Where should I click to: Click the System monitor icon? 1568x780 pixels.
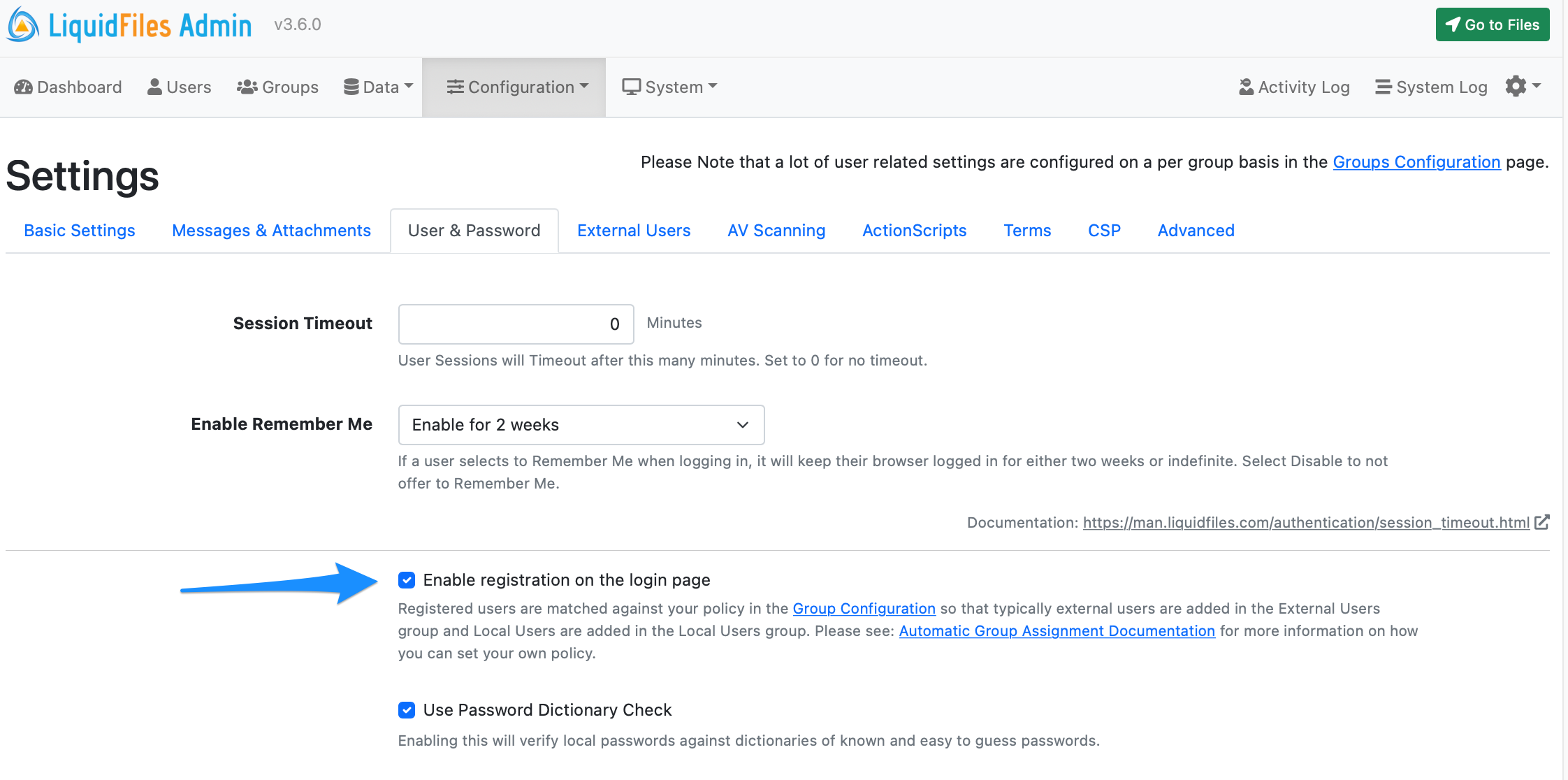632,86
